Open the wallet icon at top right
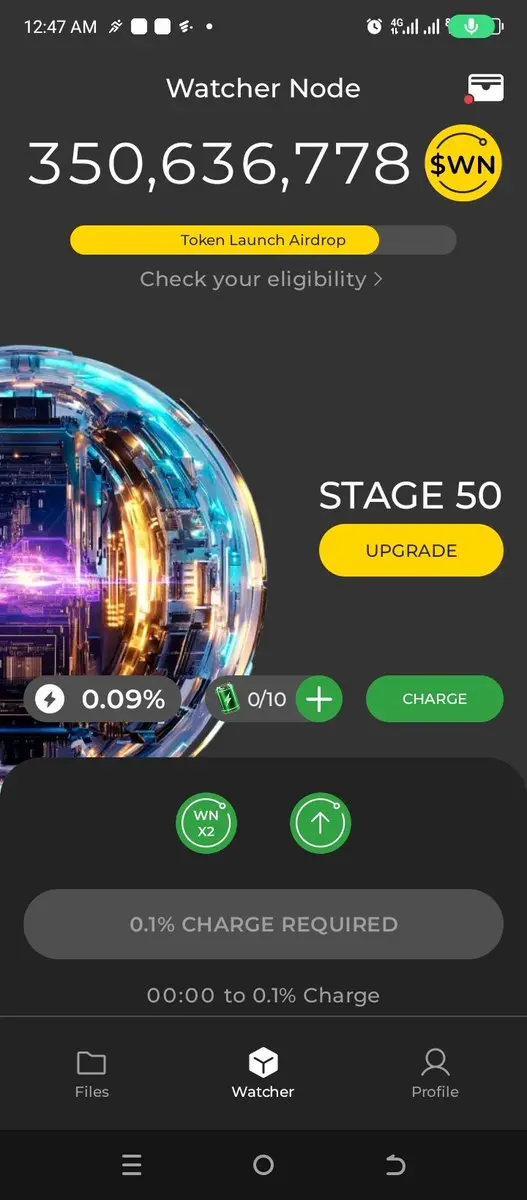 [x=485, y=88]
